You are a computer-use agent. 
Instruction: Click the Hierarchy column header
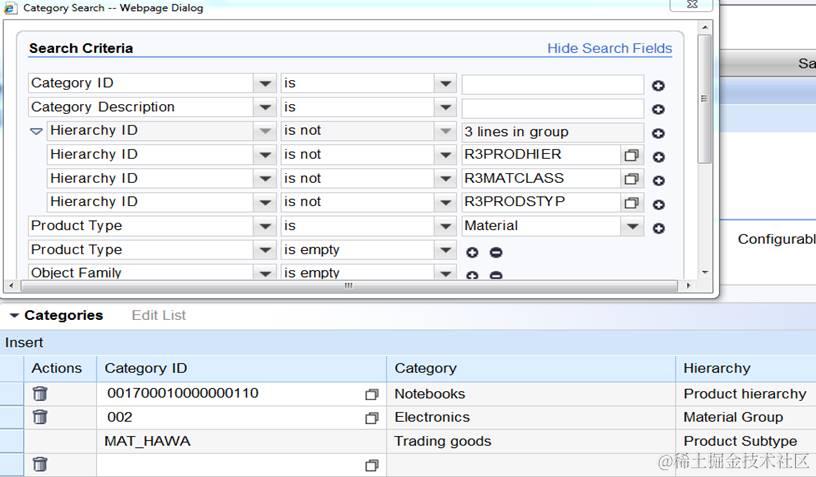pyautogui.click(x=746, y=368)
